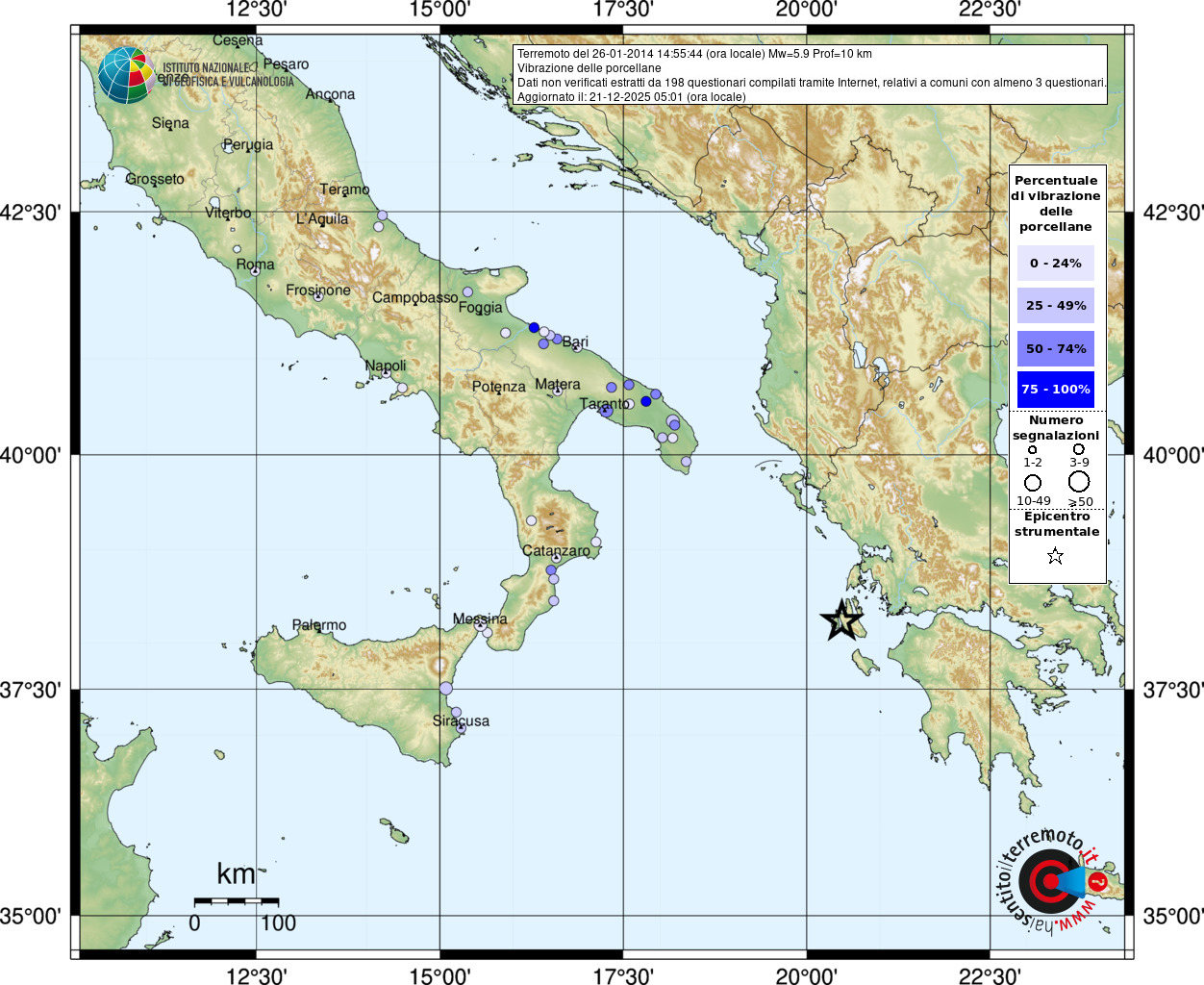Click the 'Percentuale di vibrazione delle porcellane' heading

tap(1056, 204)
